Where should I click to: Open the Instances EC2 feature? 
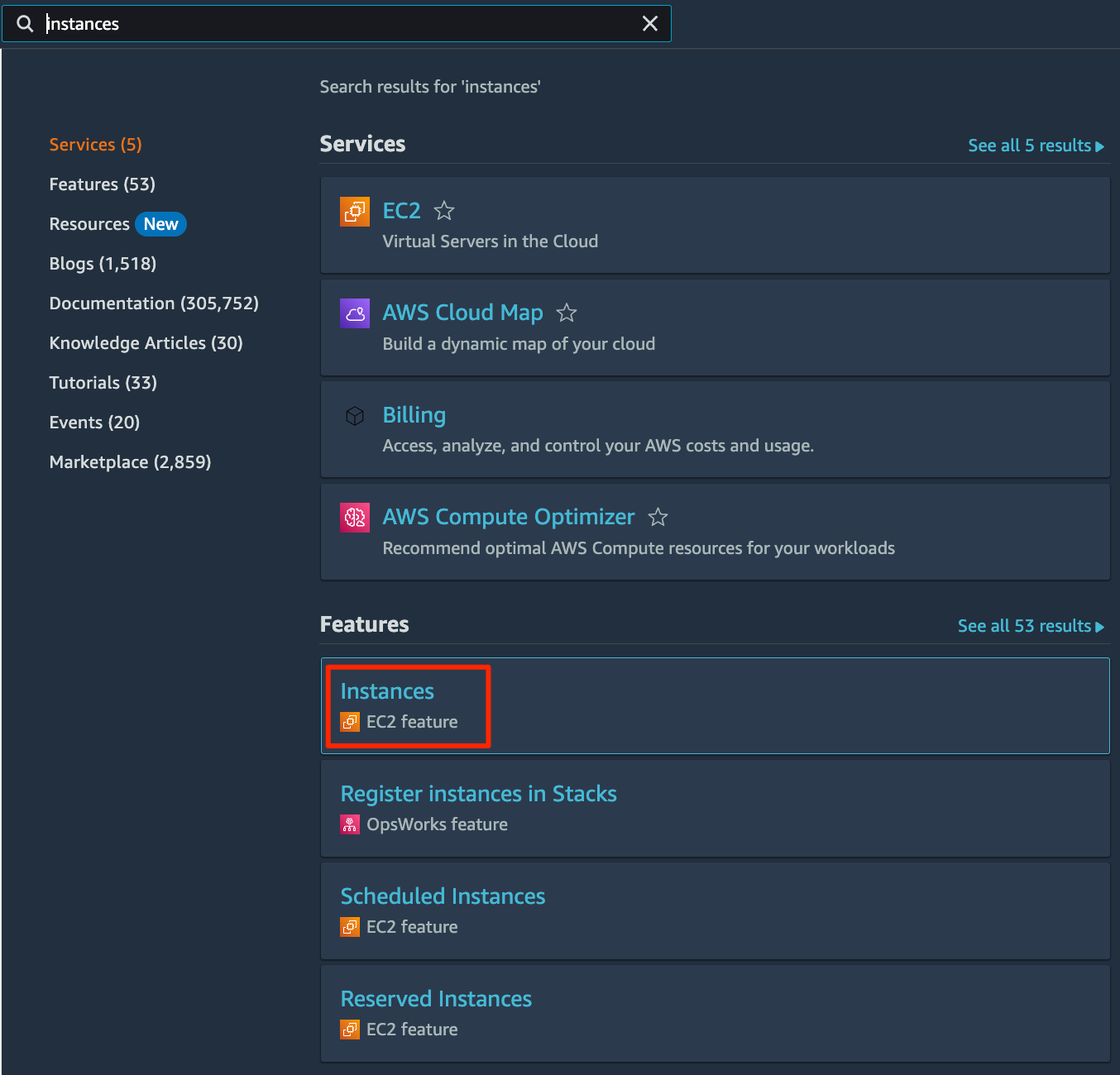[x=387, y=691]
